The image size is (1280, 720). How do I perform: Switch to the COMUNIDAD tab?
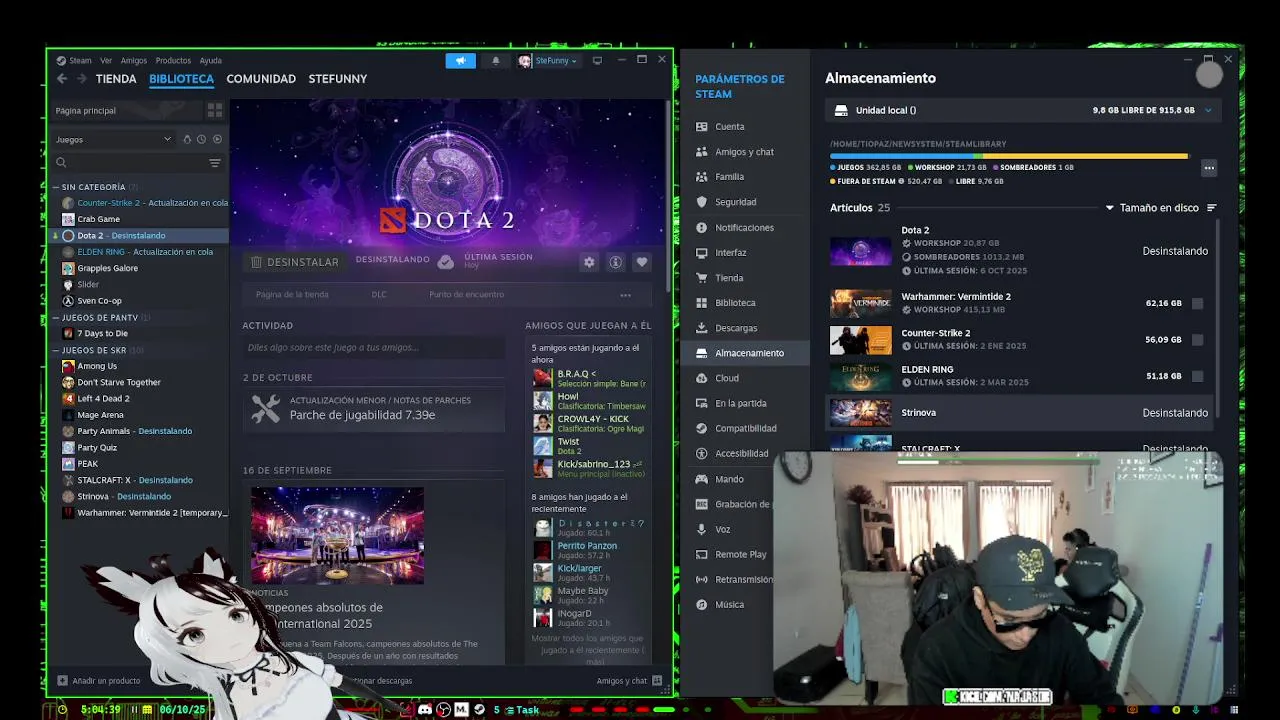click(261, 79)
